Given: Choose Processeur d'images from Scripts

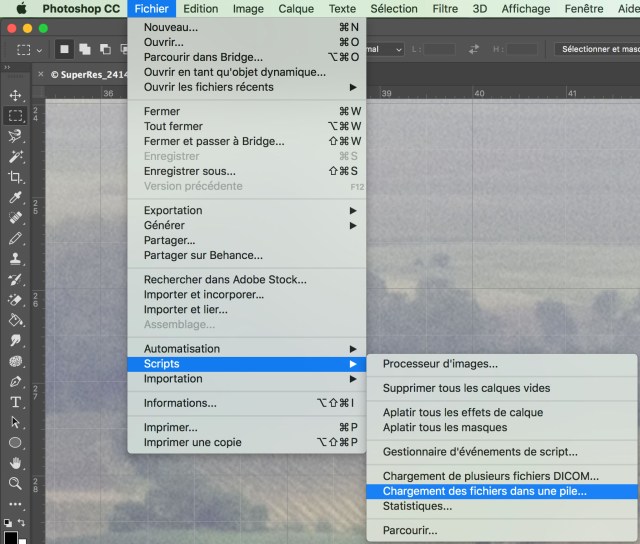Looking at the screenshot, I should tap(440, 364).
